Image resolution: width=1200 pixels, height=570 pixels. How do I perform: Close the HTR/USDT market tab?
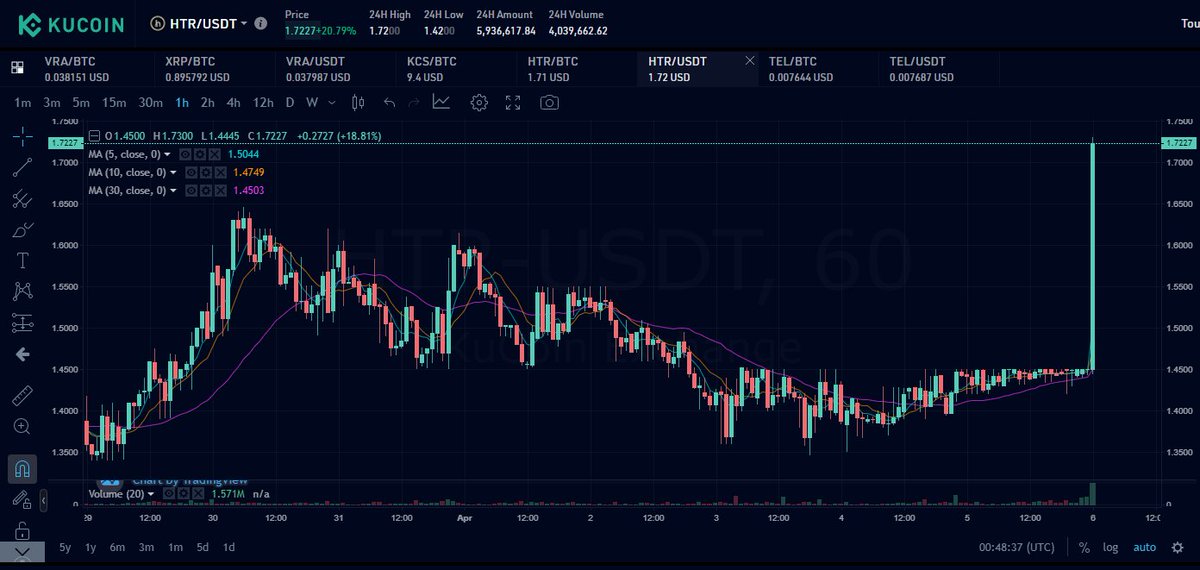click(750, 61)
